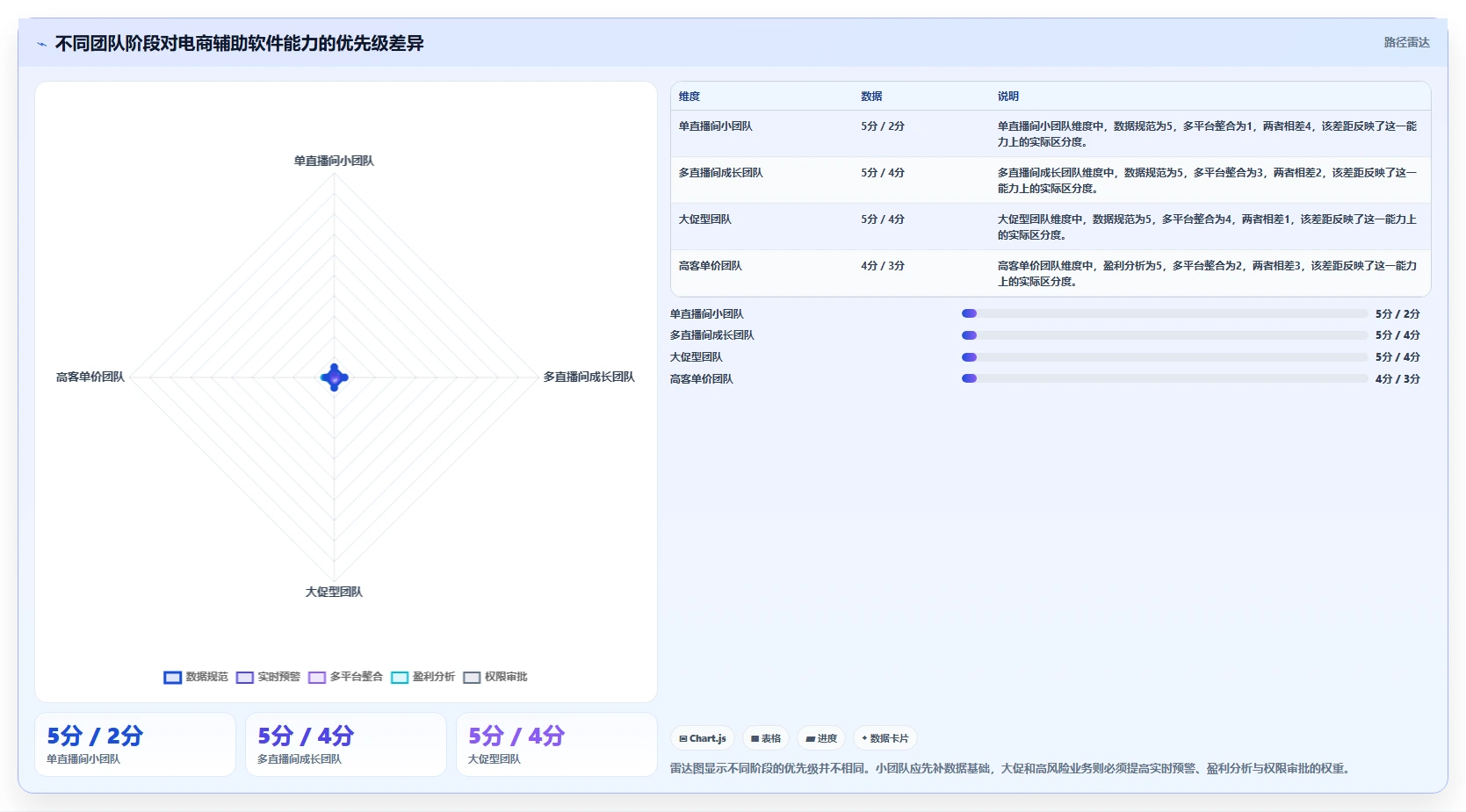Toggle the 盈利分析 legend entry
Image resolution: width=1466 pixels, height=812 pixels.
pyautogui.click(x=422, y=677)
